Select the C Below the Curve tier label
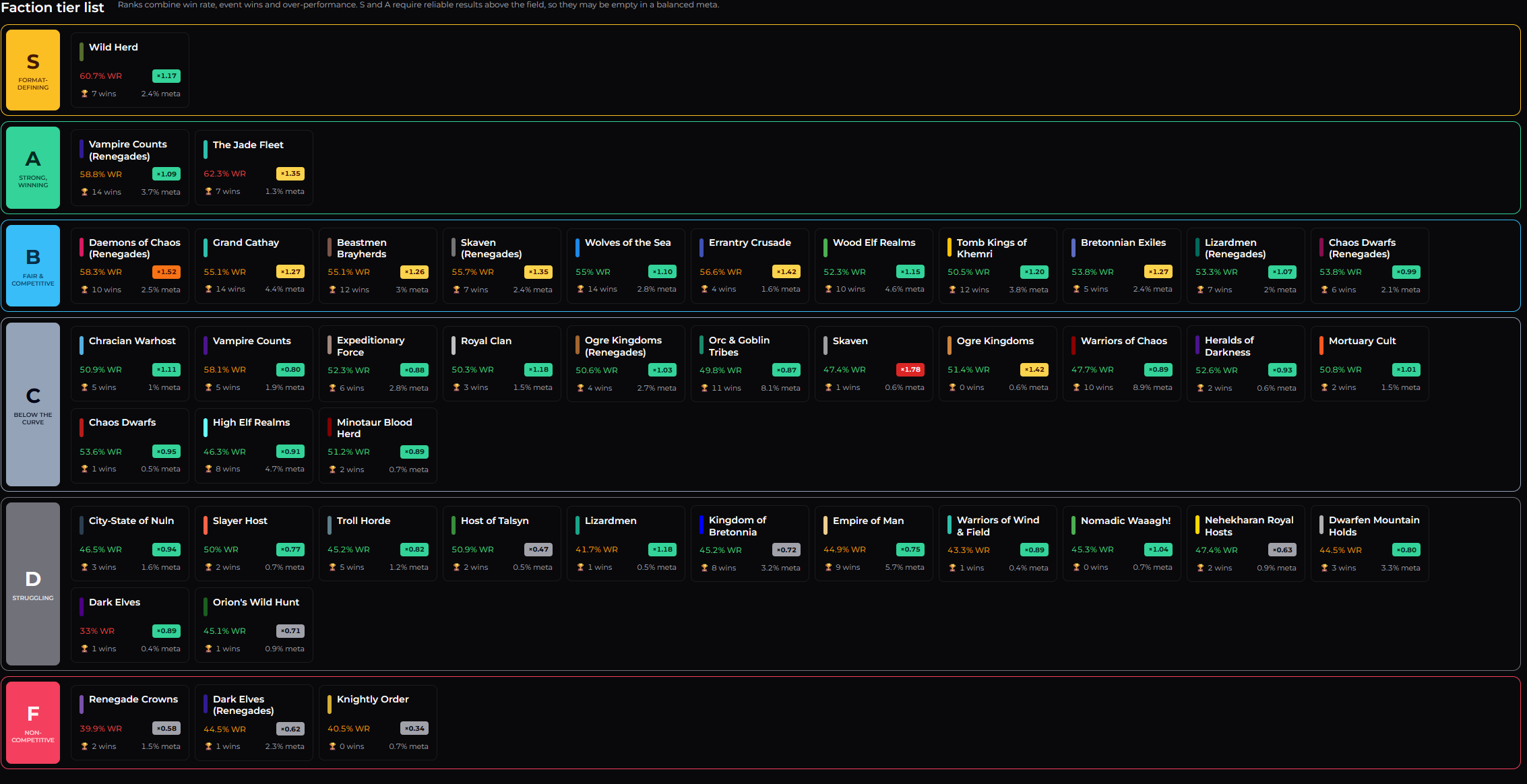 pos(33,404)
